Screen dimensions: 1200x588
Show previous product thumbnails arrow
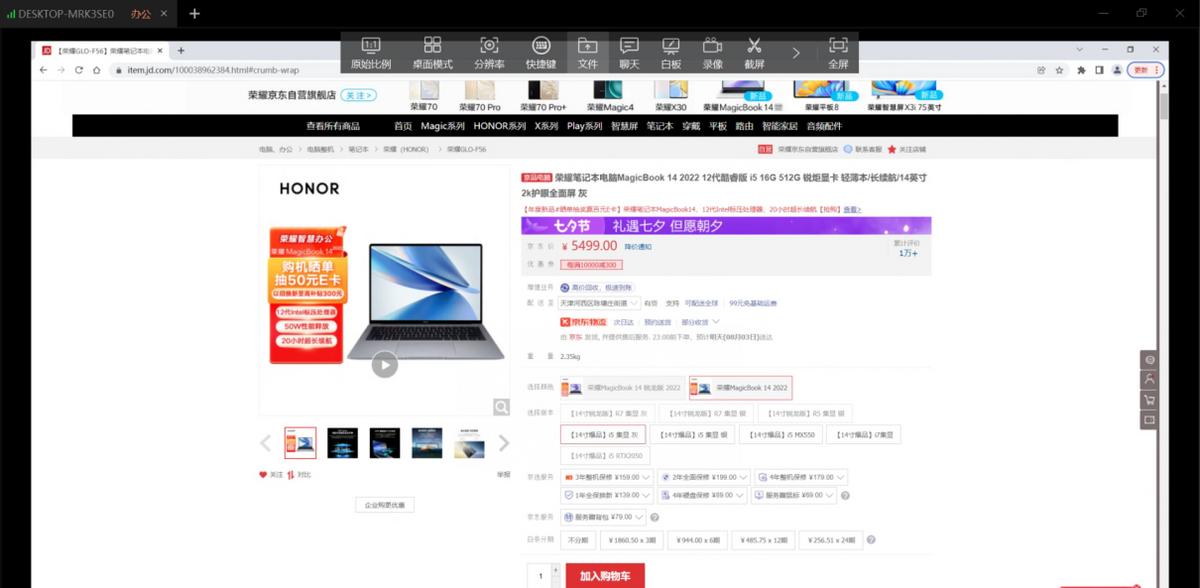[x=265, y=443]
